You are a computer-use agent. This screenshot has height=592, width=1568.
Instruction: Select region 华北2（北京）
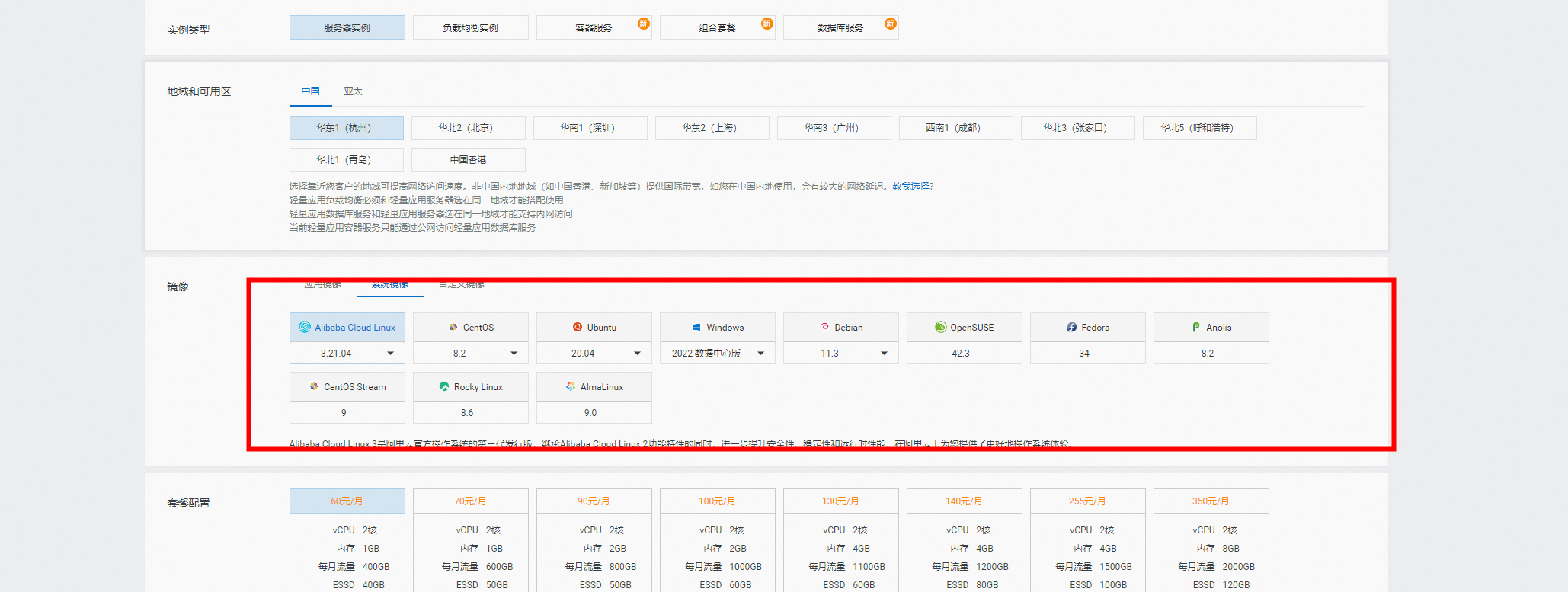click(469, 128)
